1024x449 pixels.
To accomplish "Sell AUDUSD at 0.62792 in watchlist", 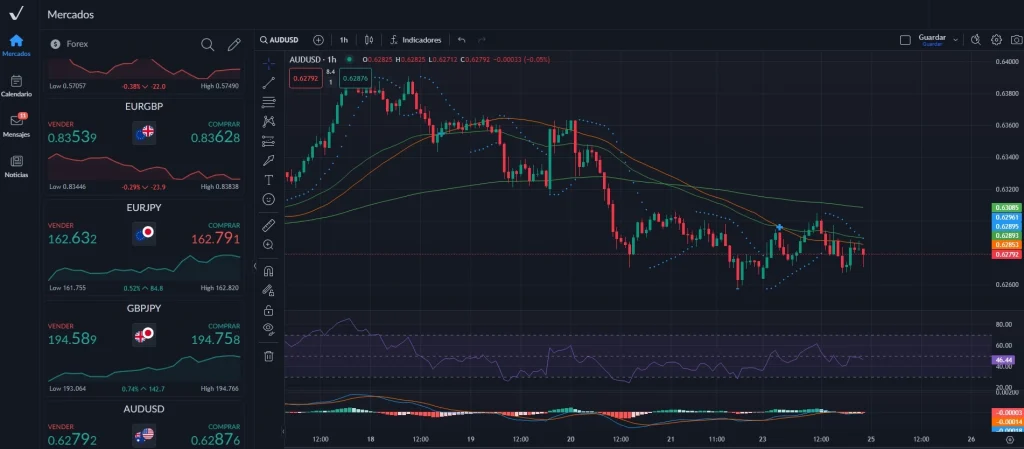I will pyautogui.click(x=72, y=440).
